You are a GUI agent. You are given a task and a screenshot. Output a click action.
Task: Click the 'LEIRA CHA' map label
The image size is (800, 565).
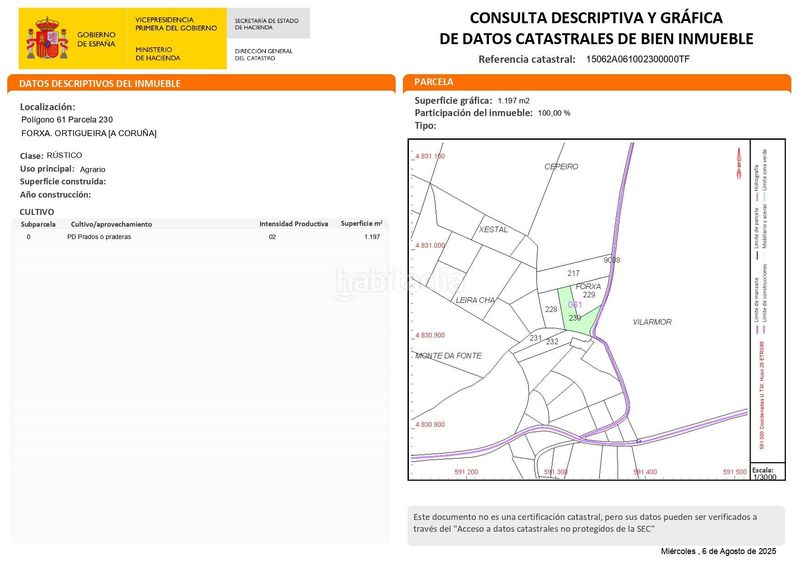point(476,300)
